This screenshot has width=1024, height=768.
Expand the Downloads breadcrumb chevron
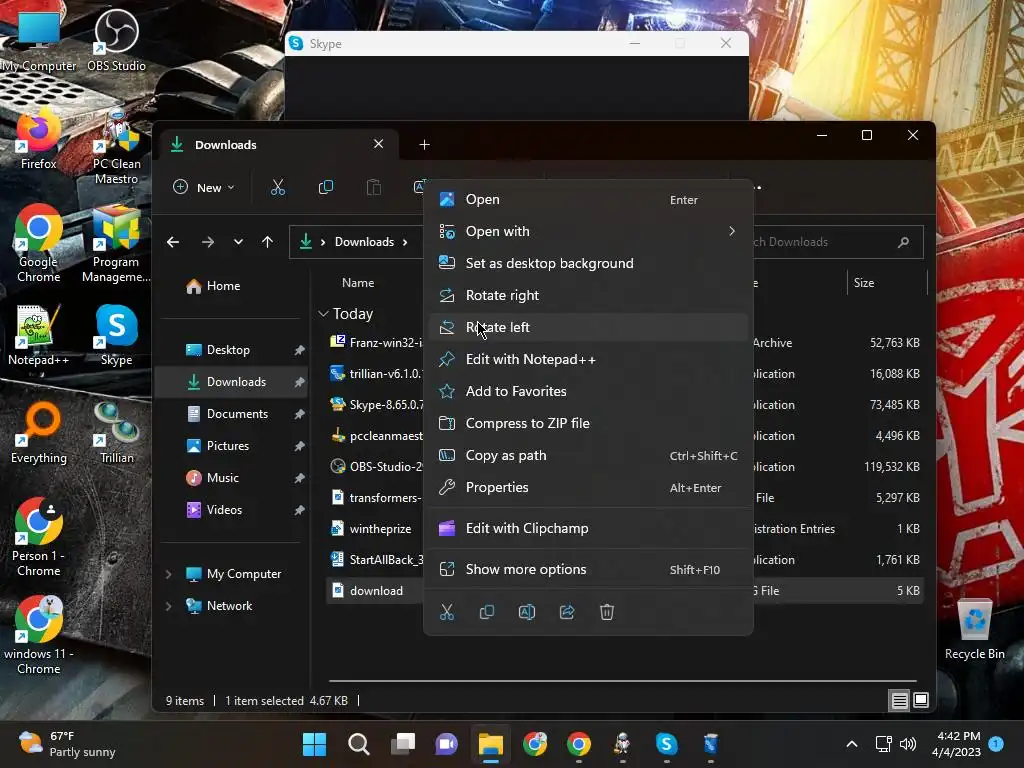(x=405, y=242)
